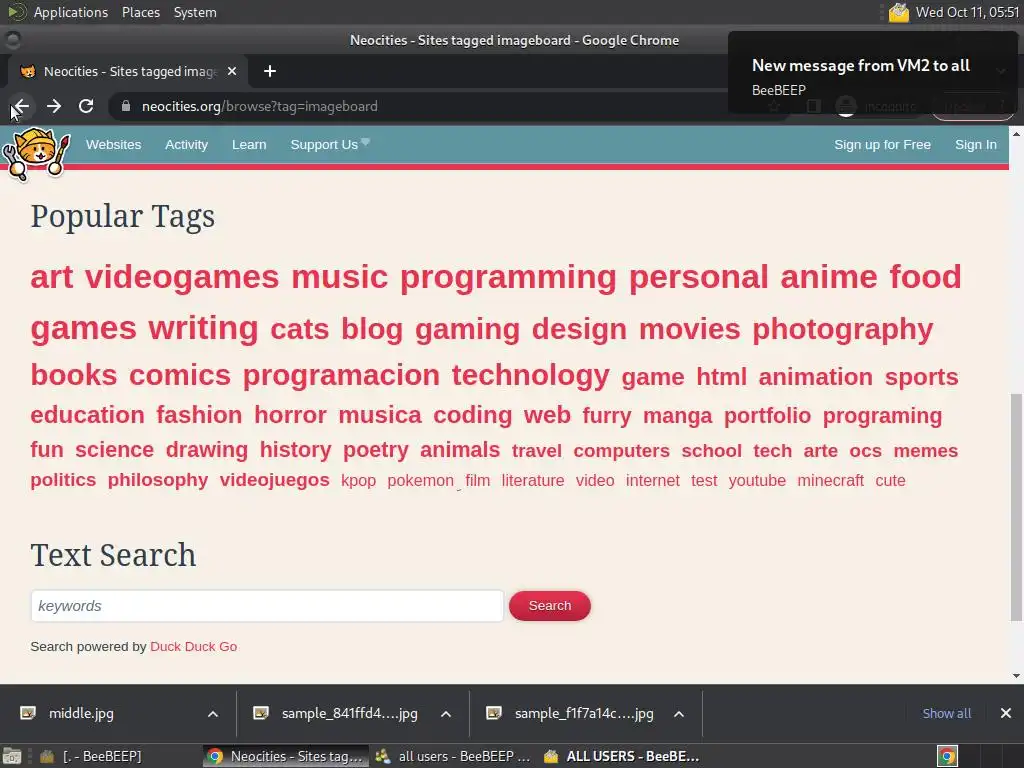Click the Neocities cat logo
Viewport: 1024px width, 768px height.
point(36,153)
